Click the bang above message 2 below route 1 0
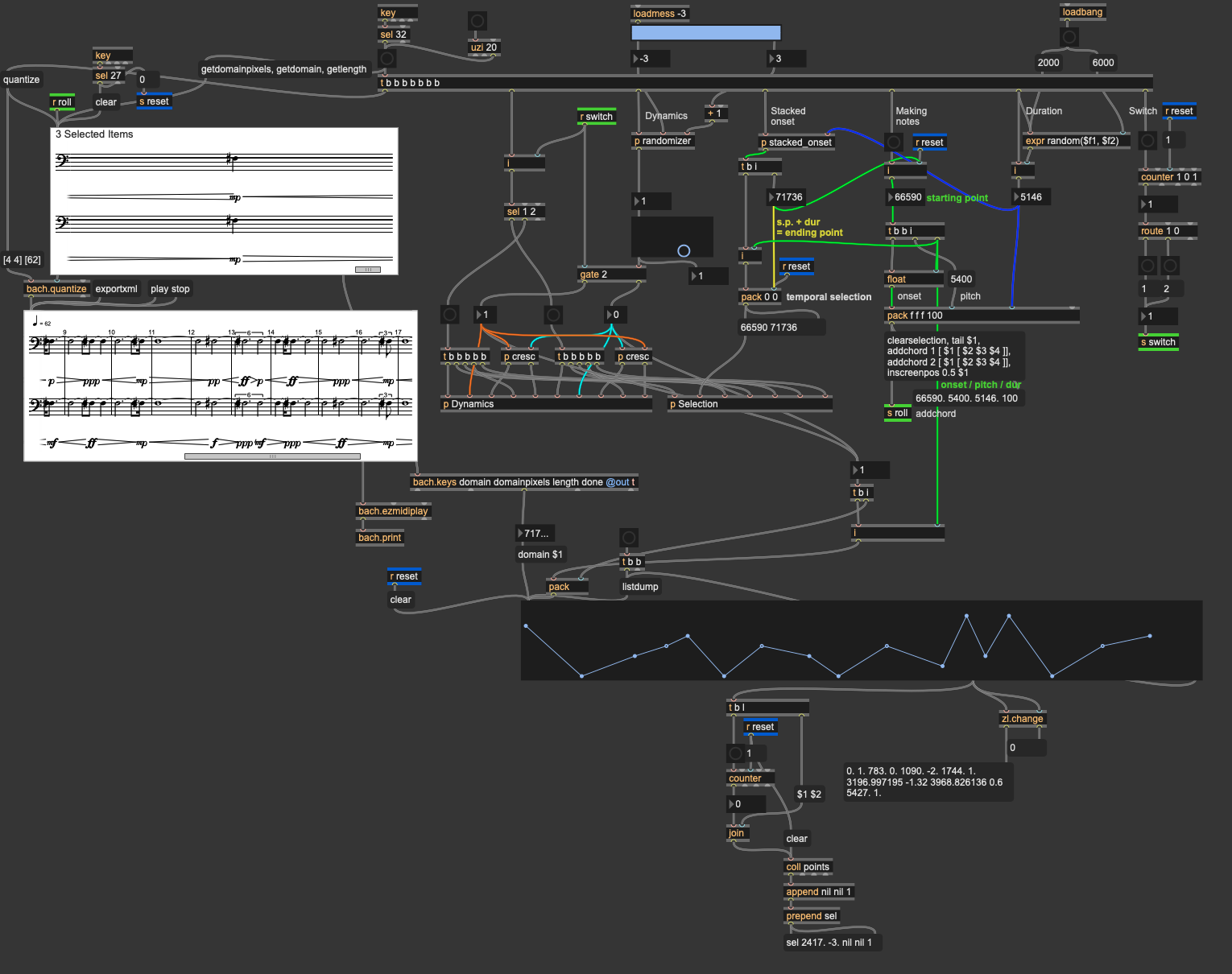The image size is (1232, 974). [1171, 266]
